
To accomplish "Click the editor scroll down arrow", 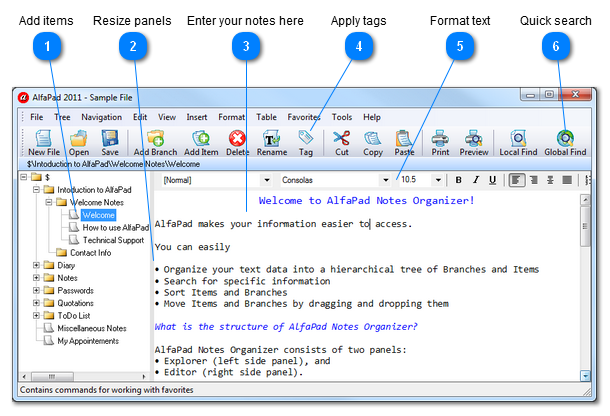I will 585,376.
